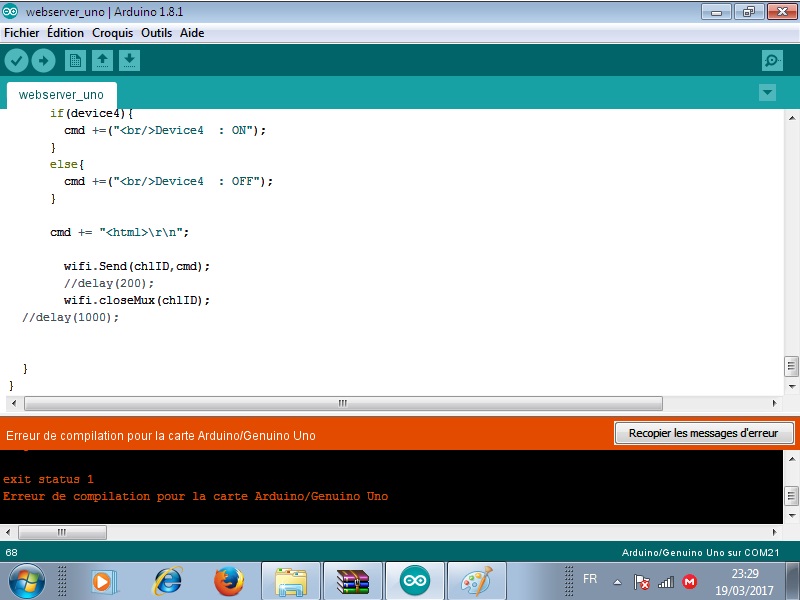Click console horizontal scrollbar thumb

click(x=62, y=532)
